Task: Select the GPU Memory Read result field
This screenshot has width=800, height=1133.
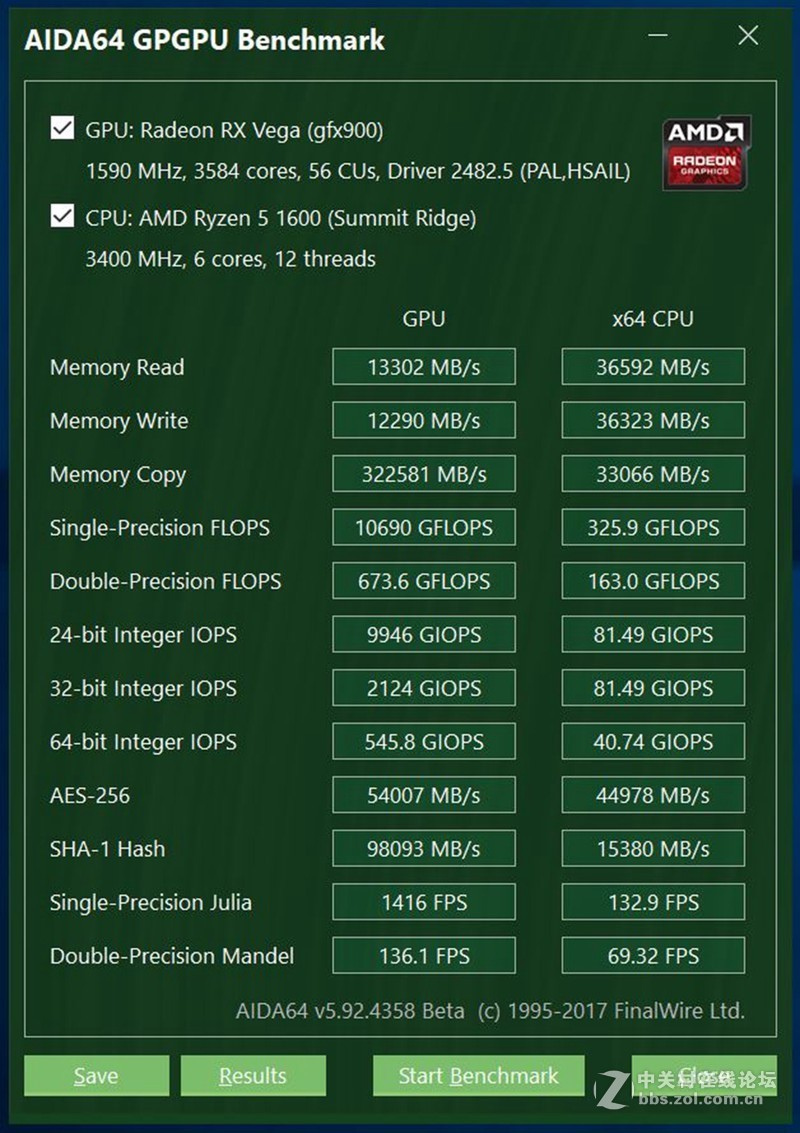Action: (x=423, y=366)
